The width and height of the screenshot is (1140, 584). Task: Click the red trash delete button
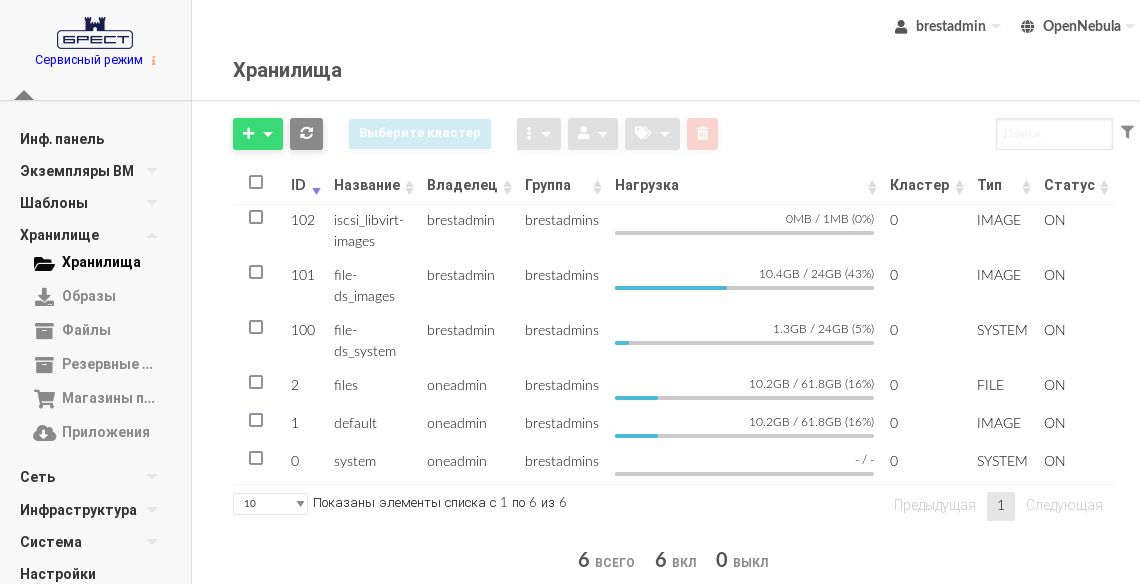tap(702, 134)
